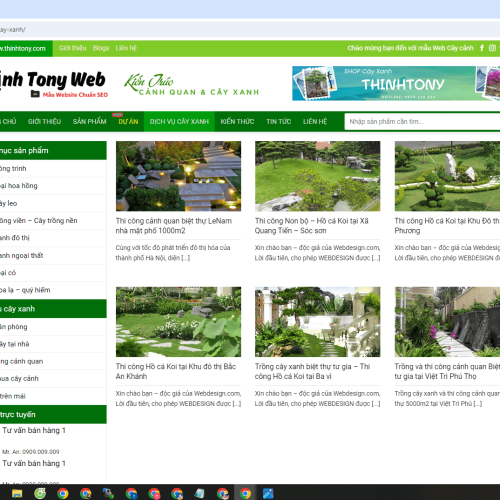Viewport: 500px width, 500px height.
Task: Open File Explorer from the taskbar
Action: (x=17, y=493)
